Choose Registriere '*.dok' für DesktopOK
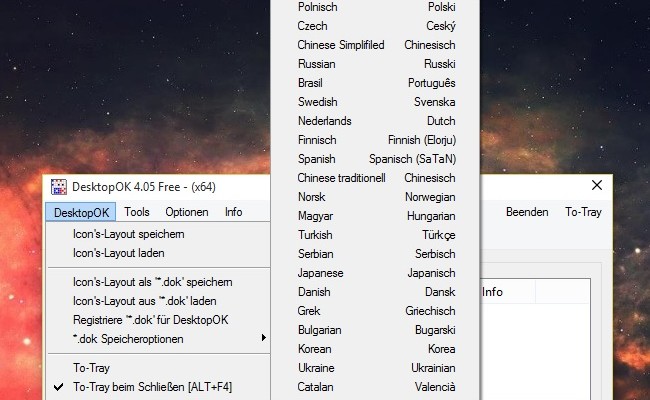650x400 pixels. tap(158, 320)
